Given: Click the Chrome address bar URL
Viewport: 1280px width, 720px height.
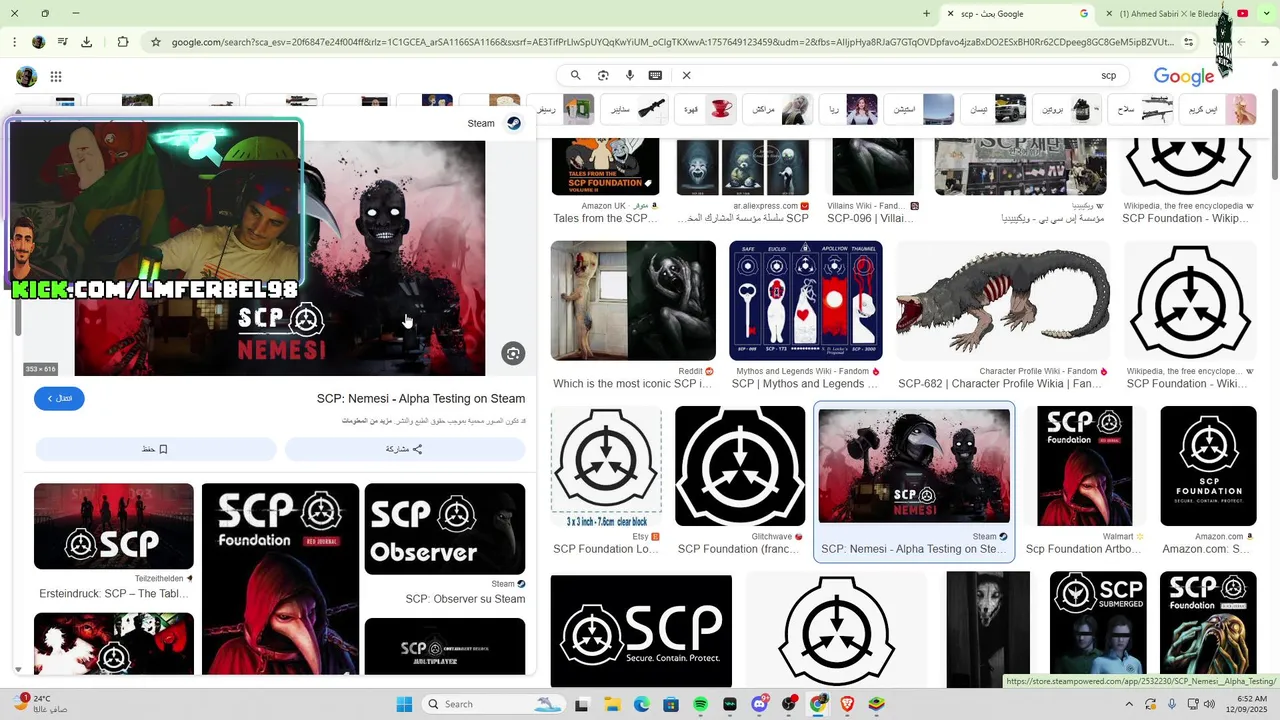Looking at the screenshot, I should (672, 42).
